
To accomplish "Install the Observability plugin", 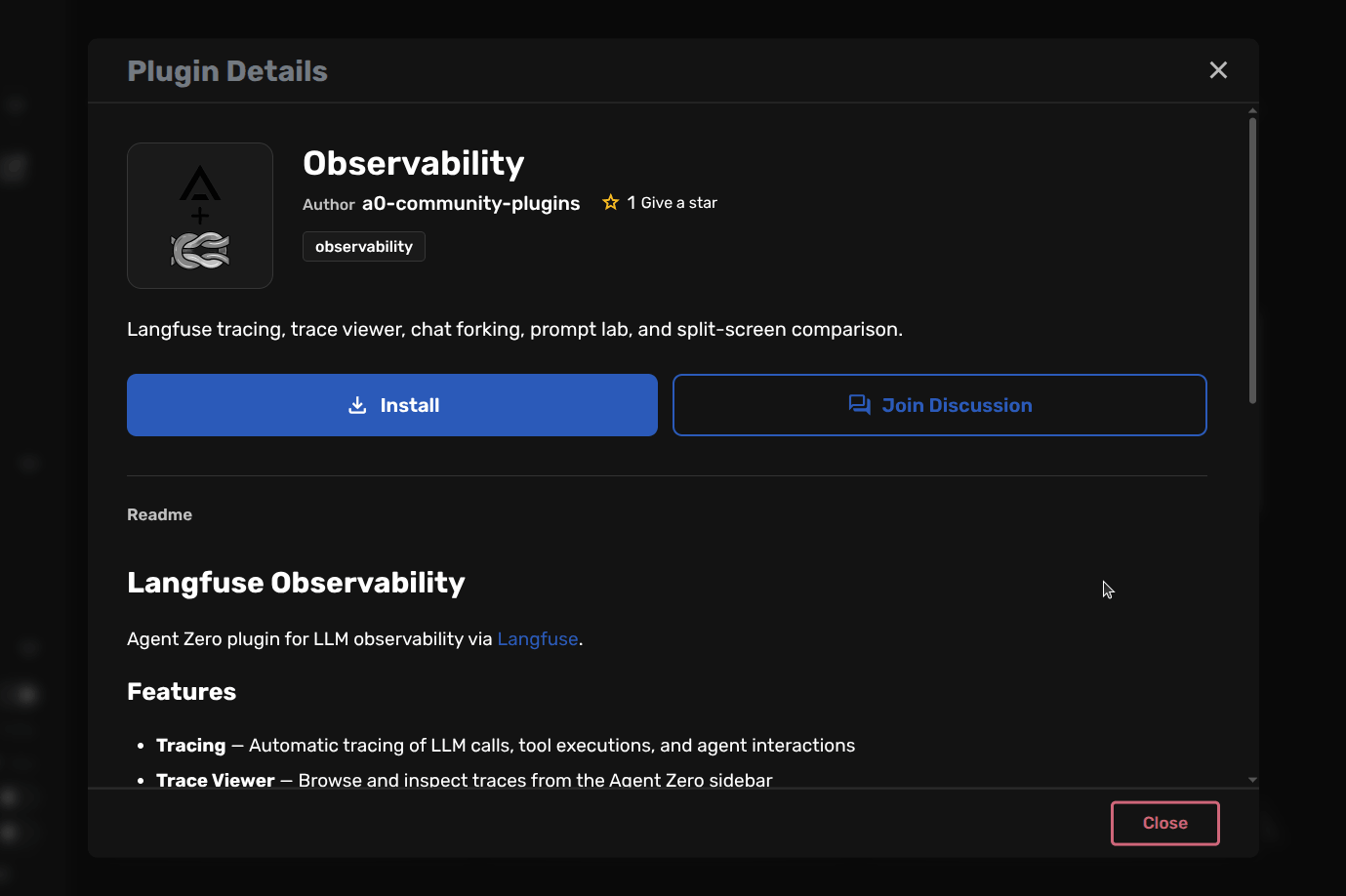I will (391, 404).
